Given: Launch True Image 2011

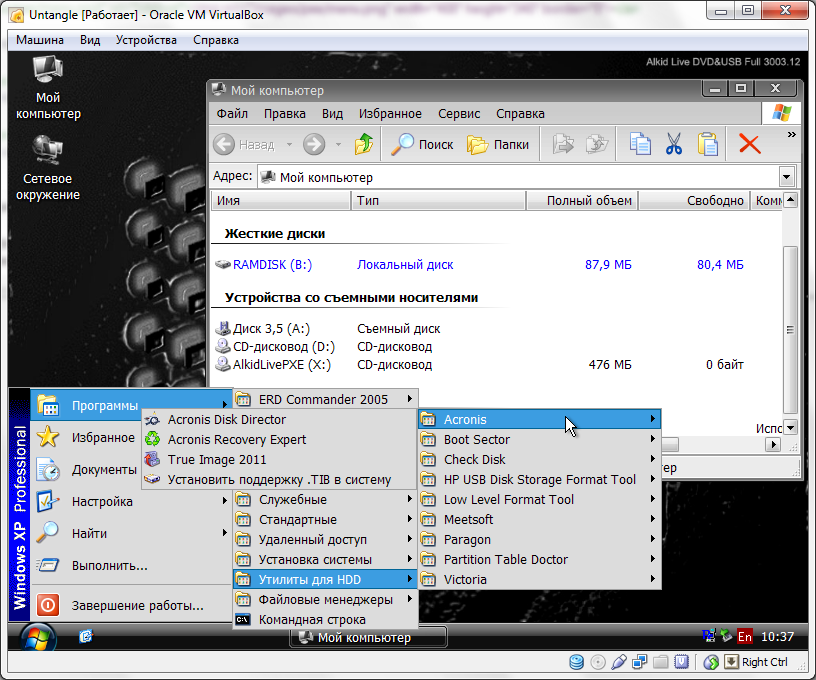Looking at the screenshot, I should (x=279, y=459).
